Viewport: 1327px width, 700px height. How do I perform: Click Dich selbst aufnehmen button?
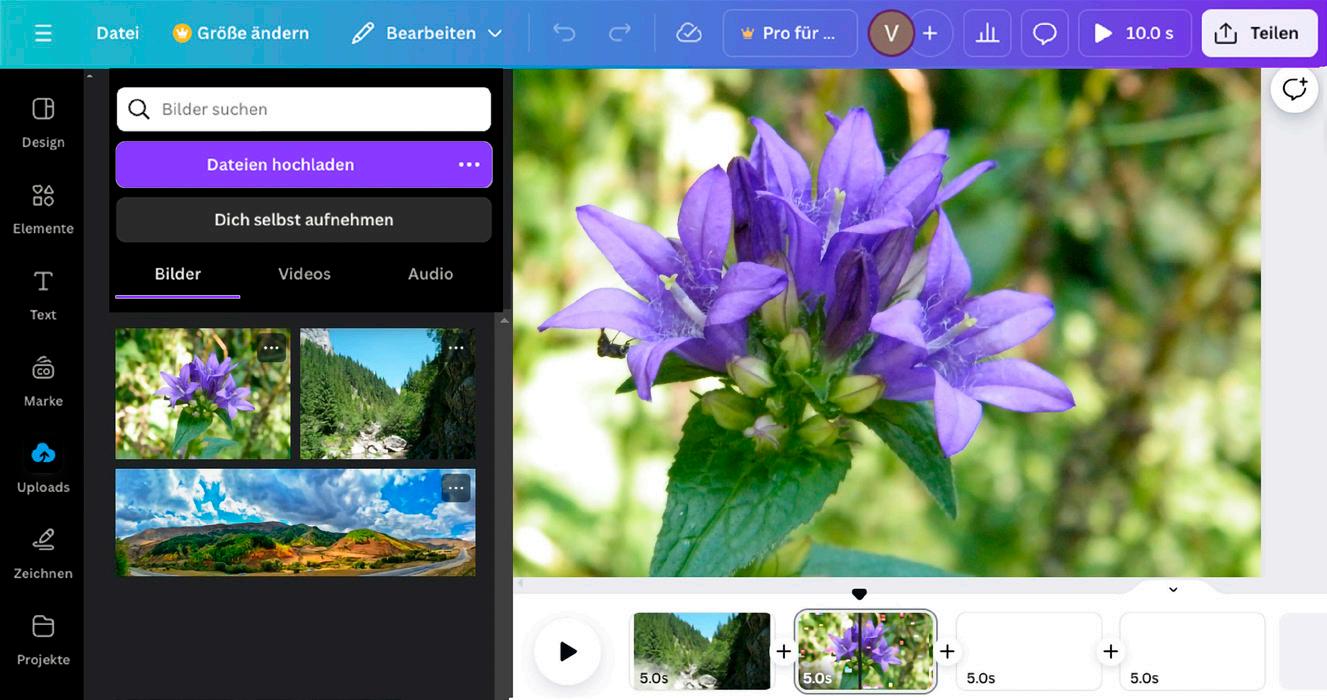[x=304, y=219]
